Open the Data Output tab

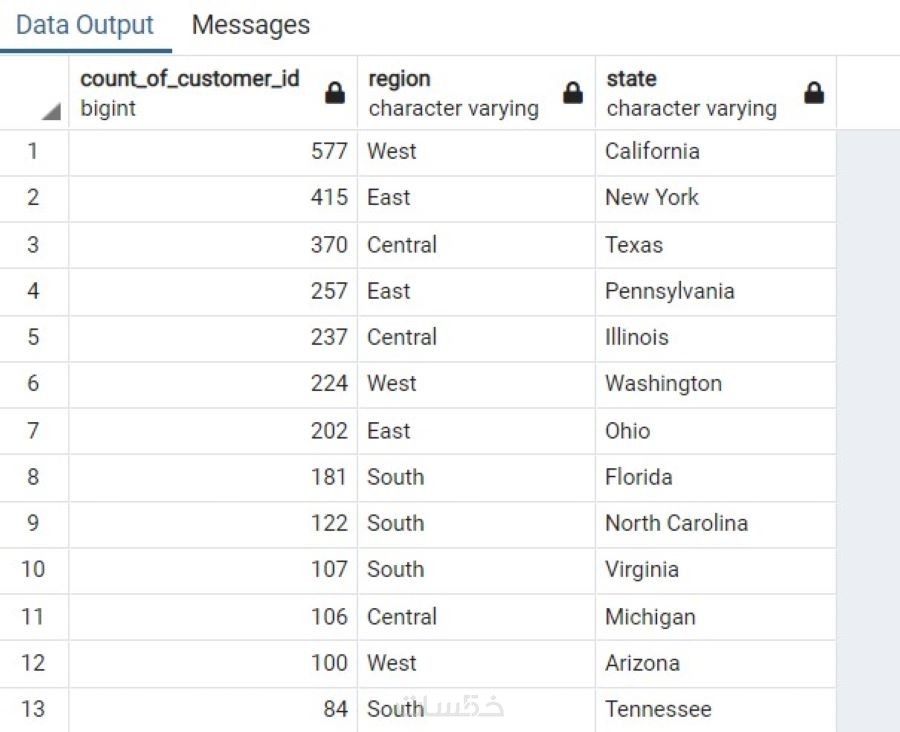click(85, 25)
